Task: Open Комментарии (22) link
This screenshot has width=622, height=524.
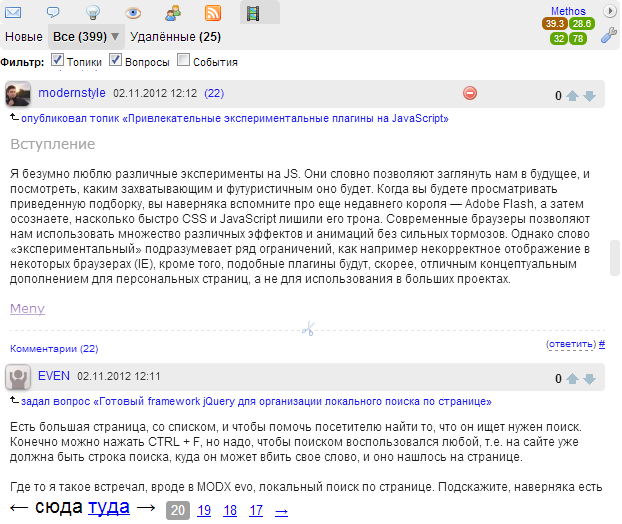Action: 54,349
